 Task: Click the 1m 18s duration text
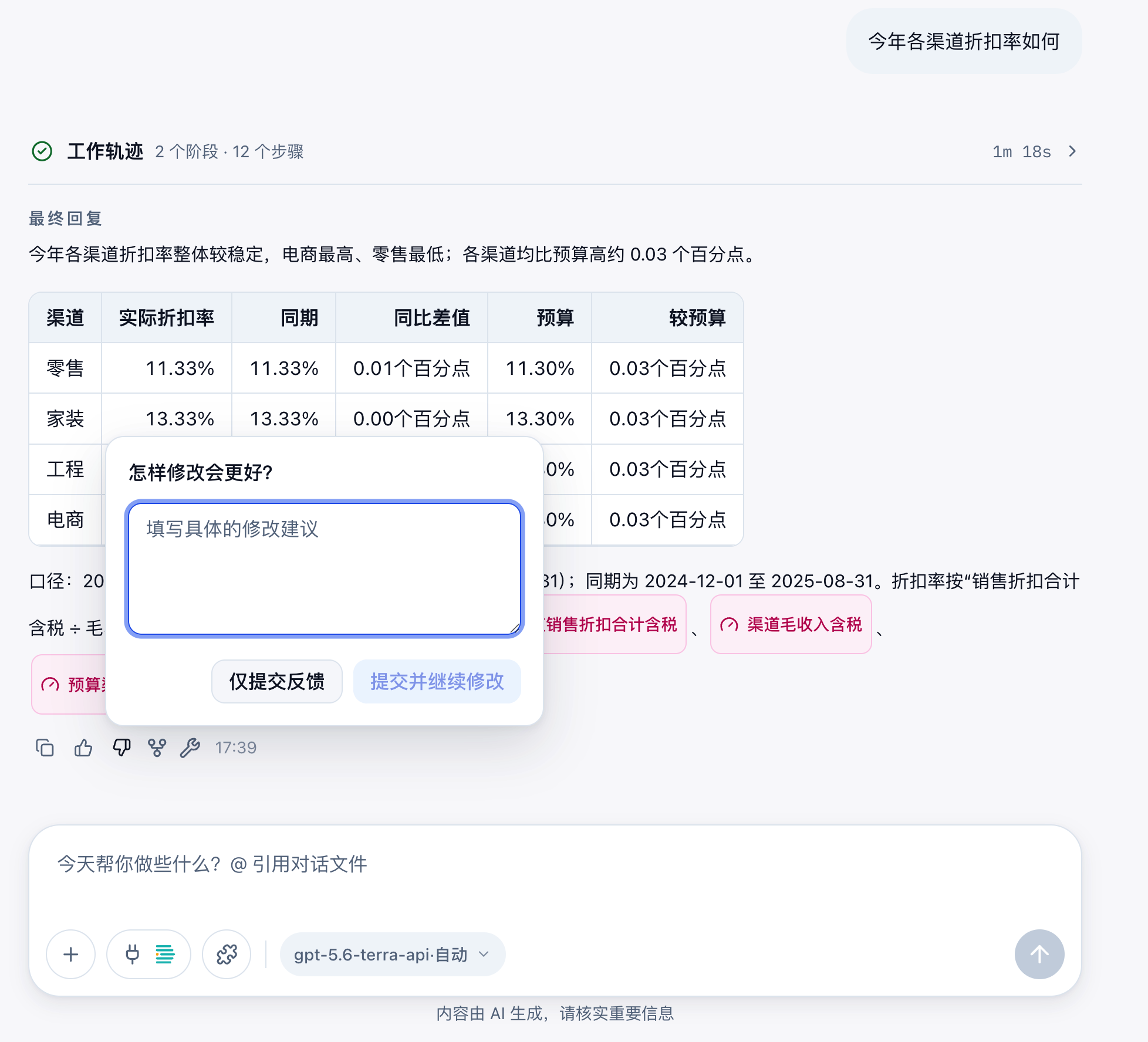point(1022,152)
